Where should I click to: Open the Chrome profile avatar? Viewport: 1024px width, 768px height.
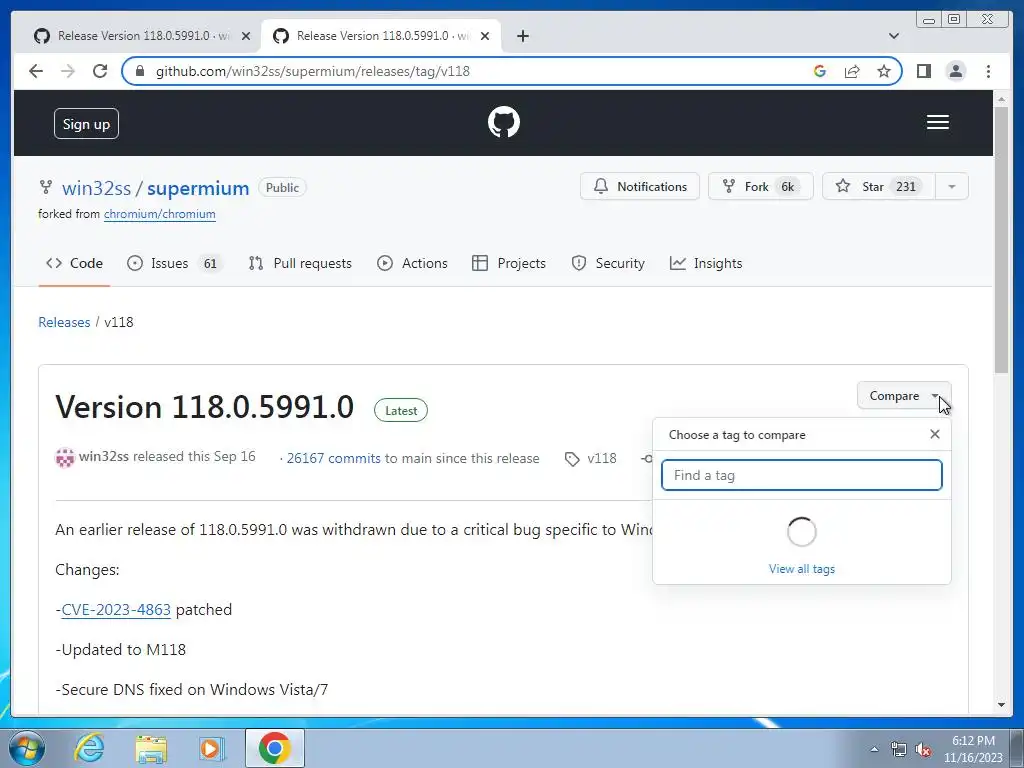[x=955, y=71]
